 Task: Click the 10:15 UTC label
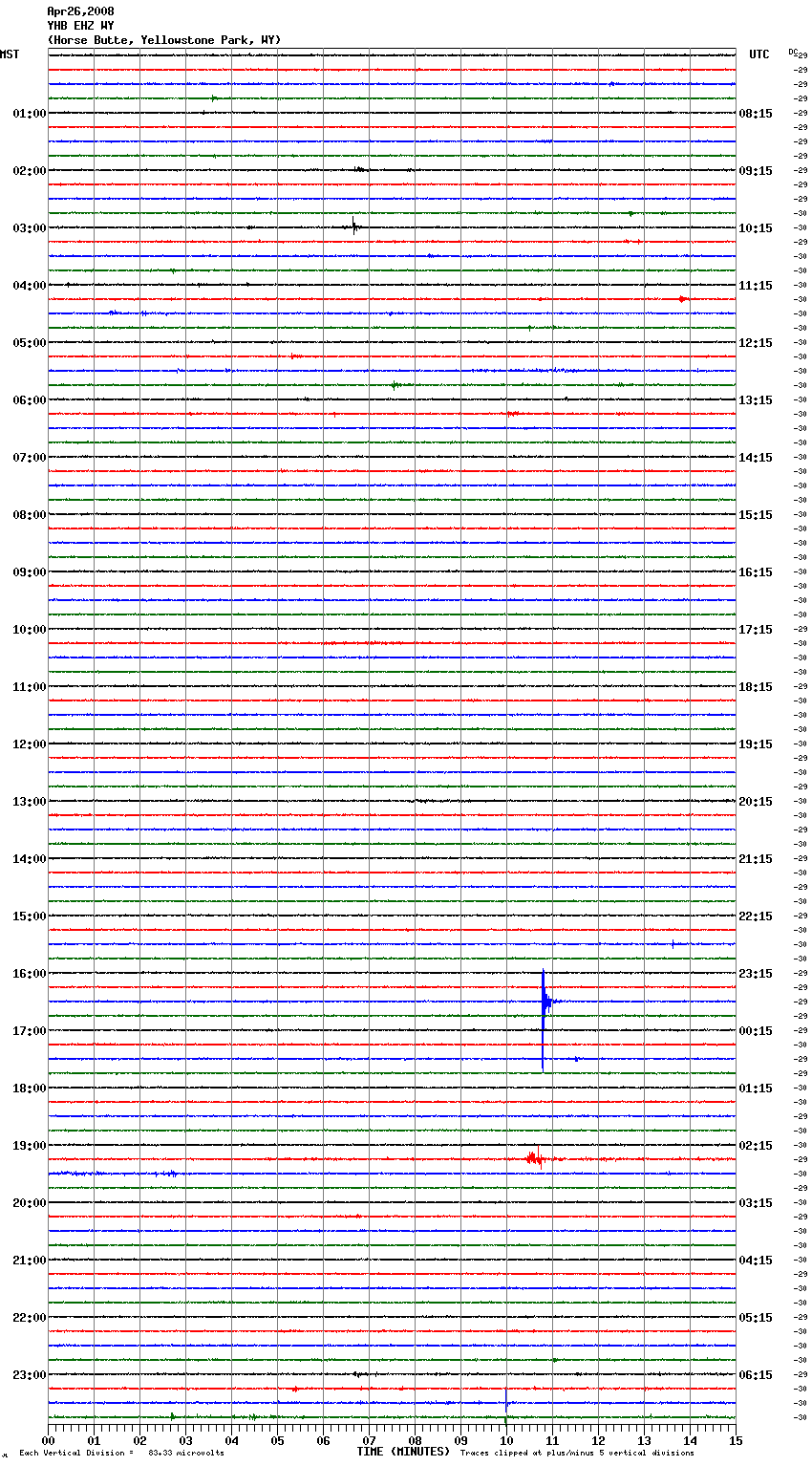(x=756, y=228)
